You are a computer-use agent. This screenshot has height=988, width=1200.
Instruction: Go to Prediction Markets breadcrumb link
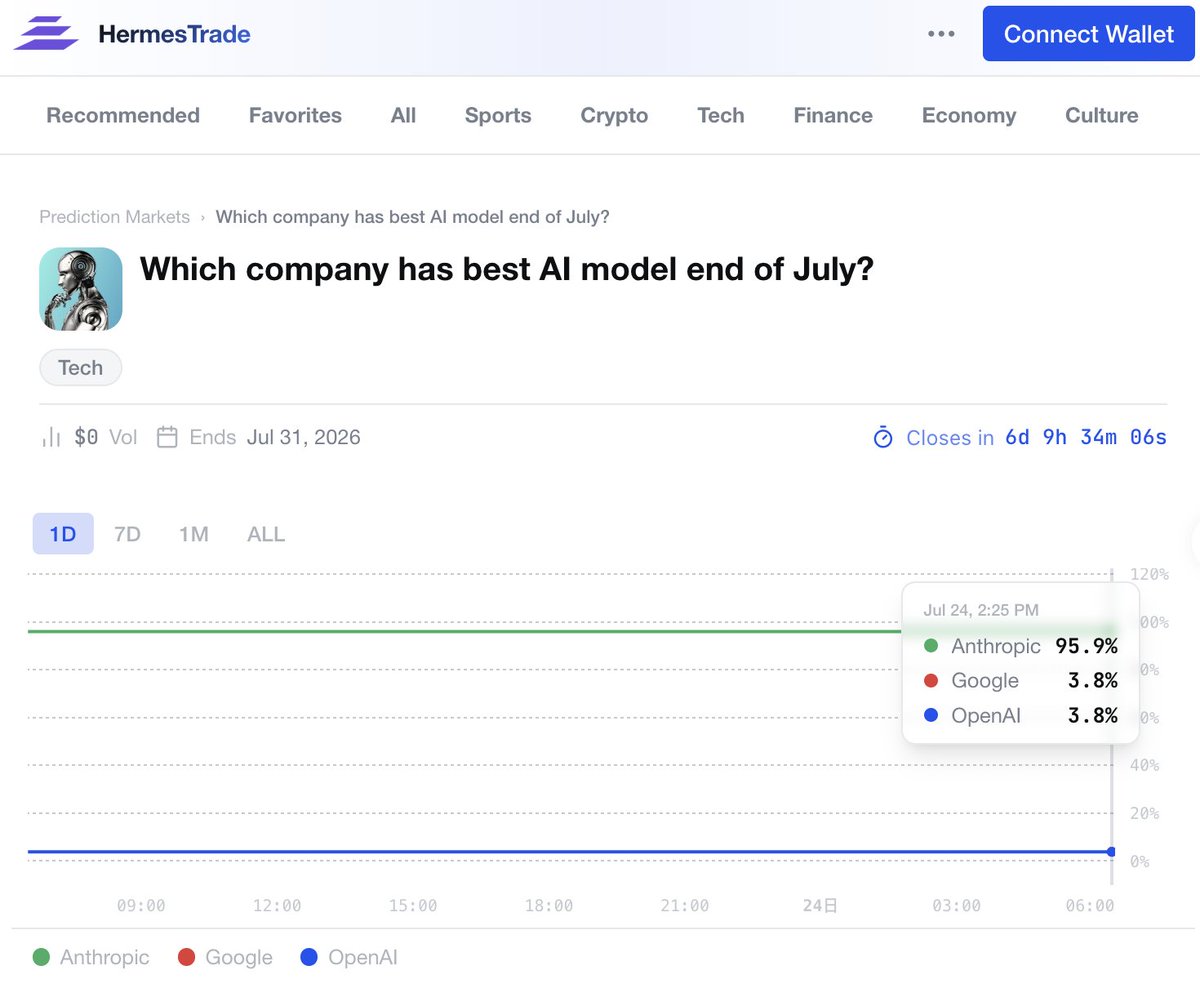pyautogui.click(x=114, y=216)
